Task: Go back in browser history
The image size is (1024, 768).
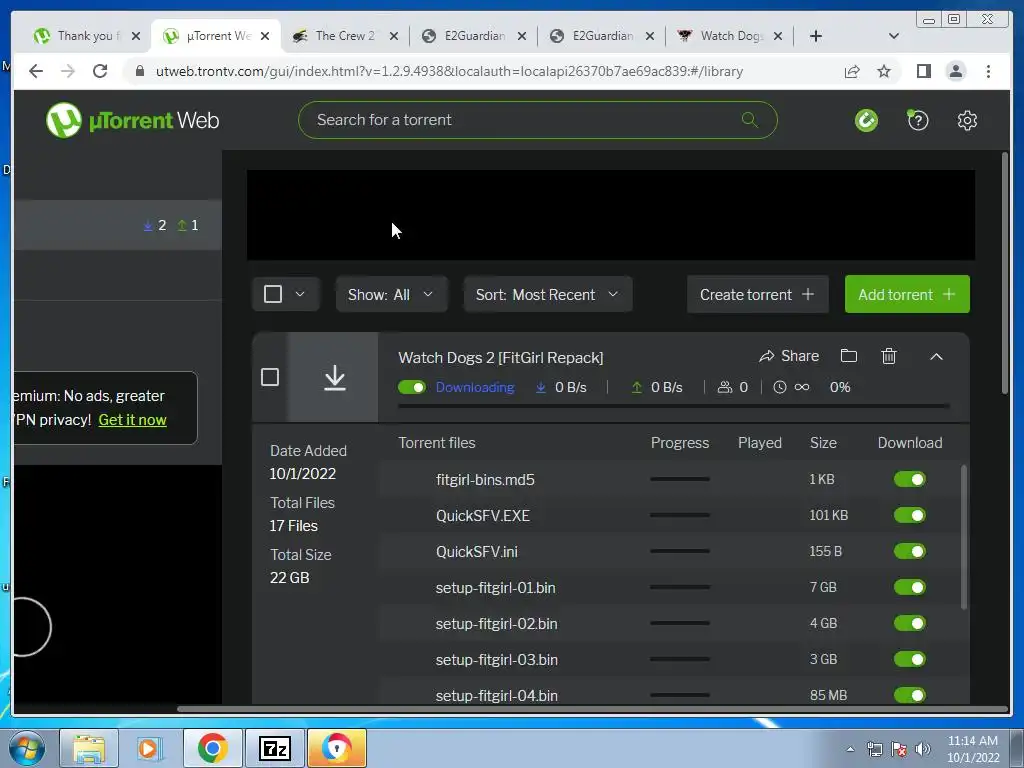Action: (x=36, y=71)
